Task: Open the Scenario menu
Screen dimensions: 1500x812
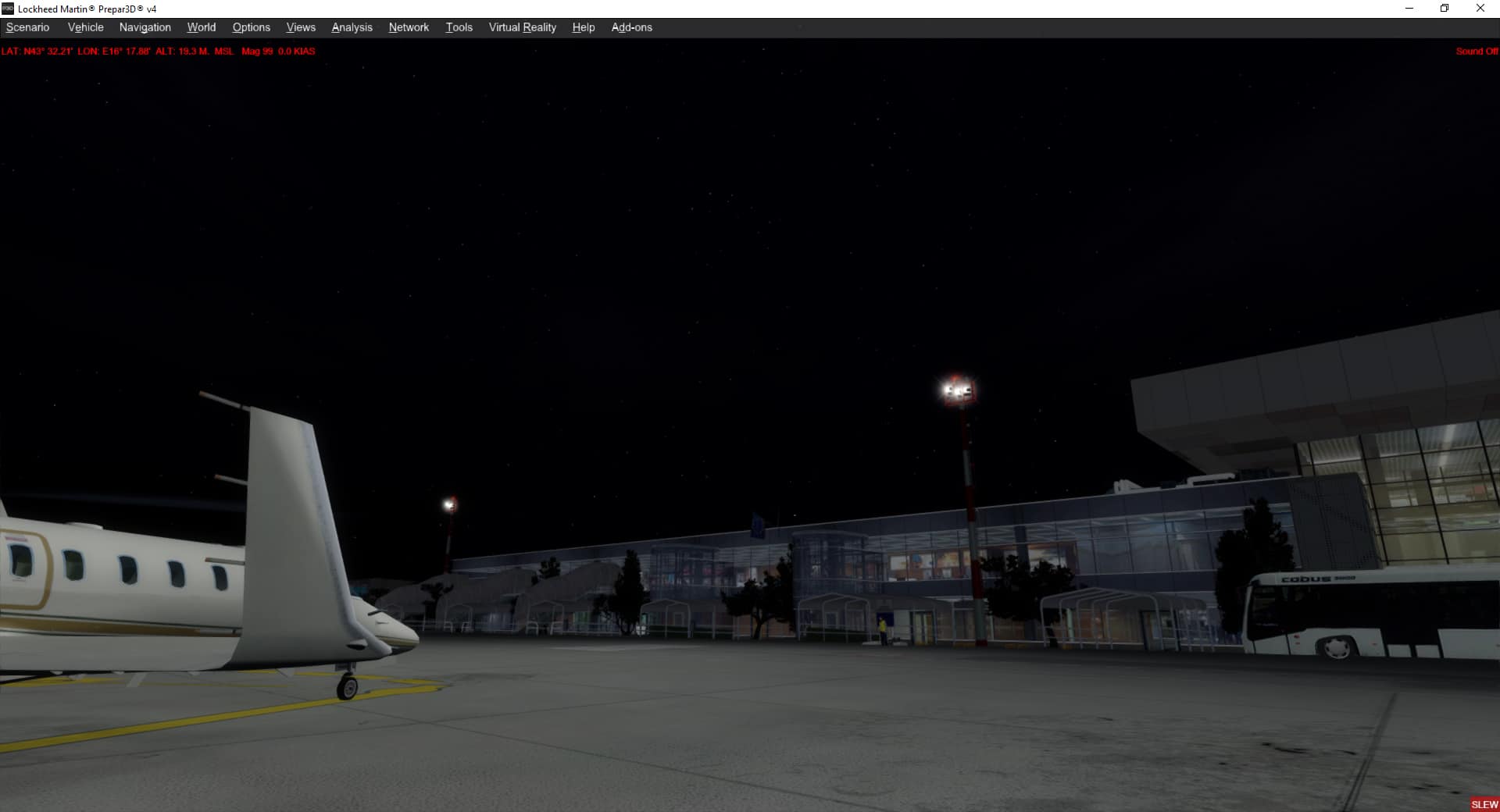Action: pos(27,27)
